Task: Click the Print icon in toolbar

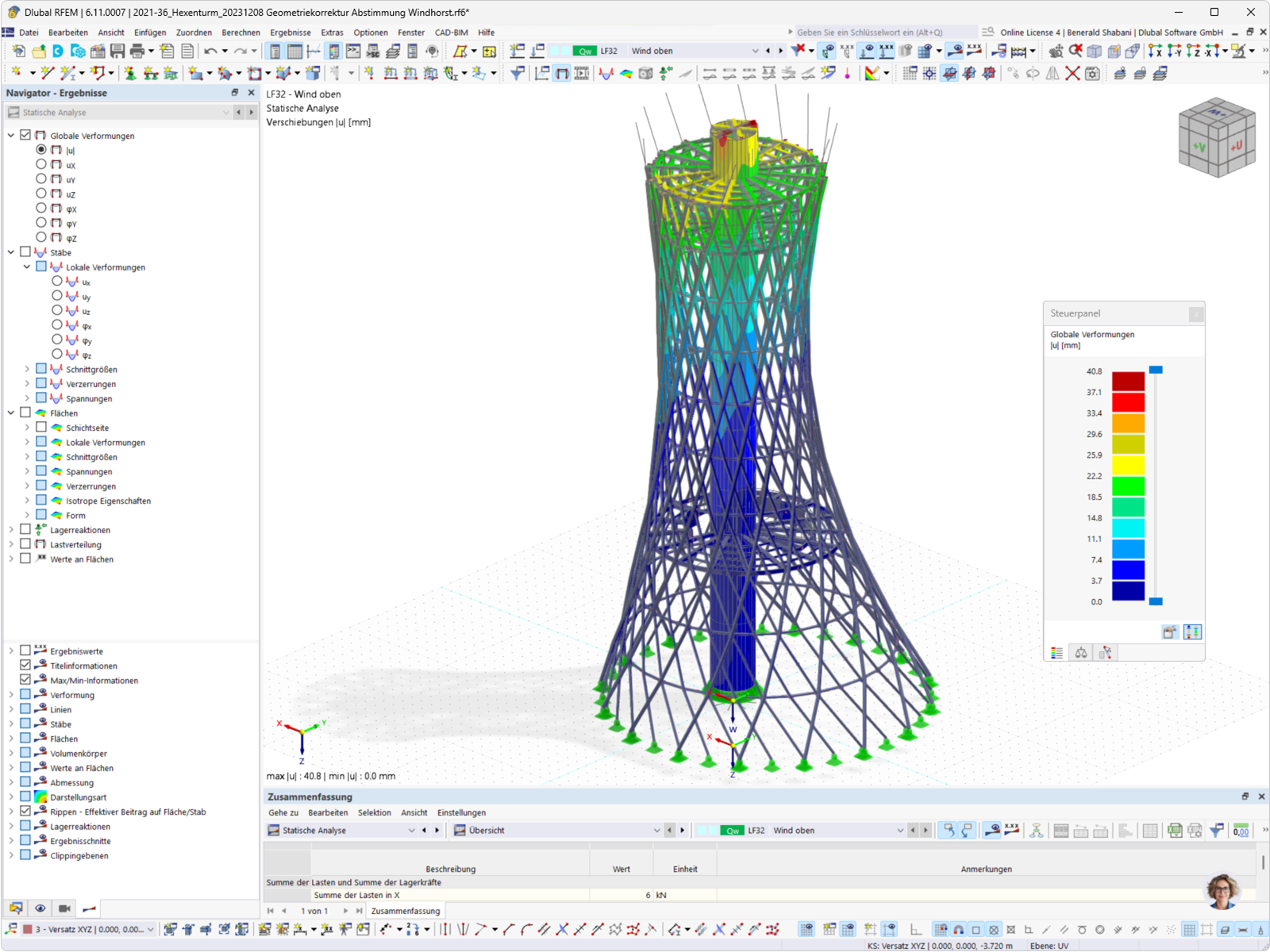Action: [137, 51]
